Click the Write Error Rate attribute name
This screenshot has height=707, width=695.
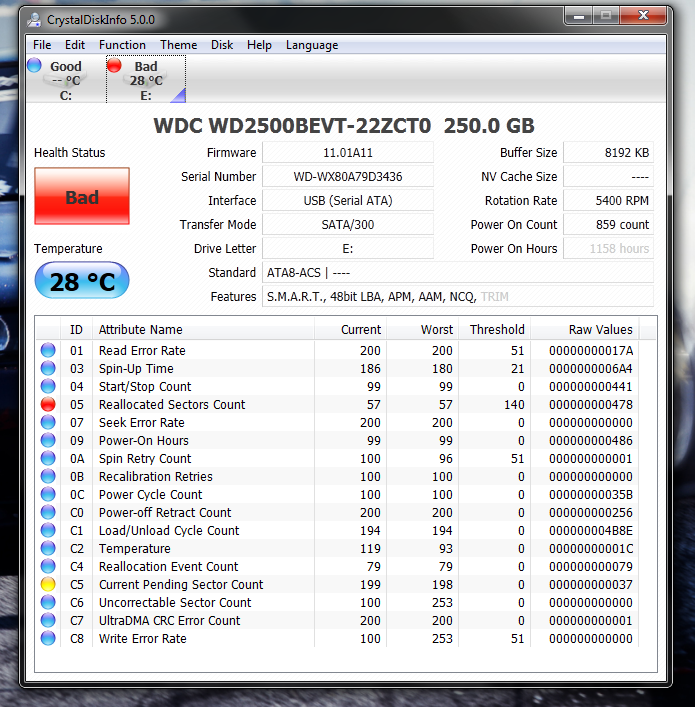coord(143,638)
